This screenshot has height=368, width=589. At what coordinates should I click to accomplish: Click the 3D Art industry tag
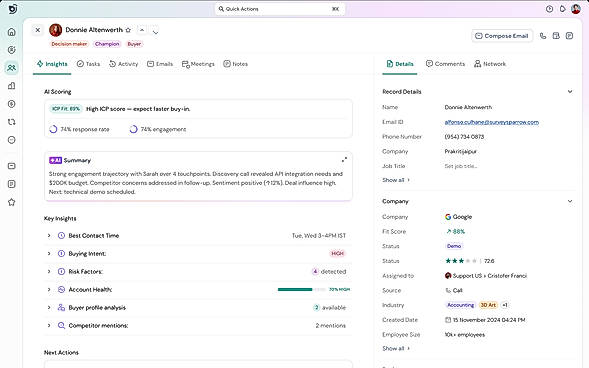point(488,305)
